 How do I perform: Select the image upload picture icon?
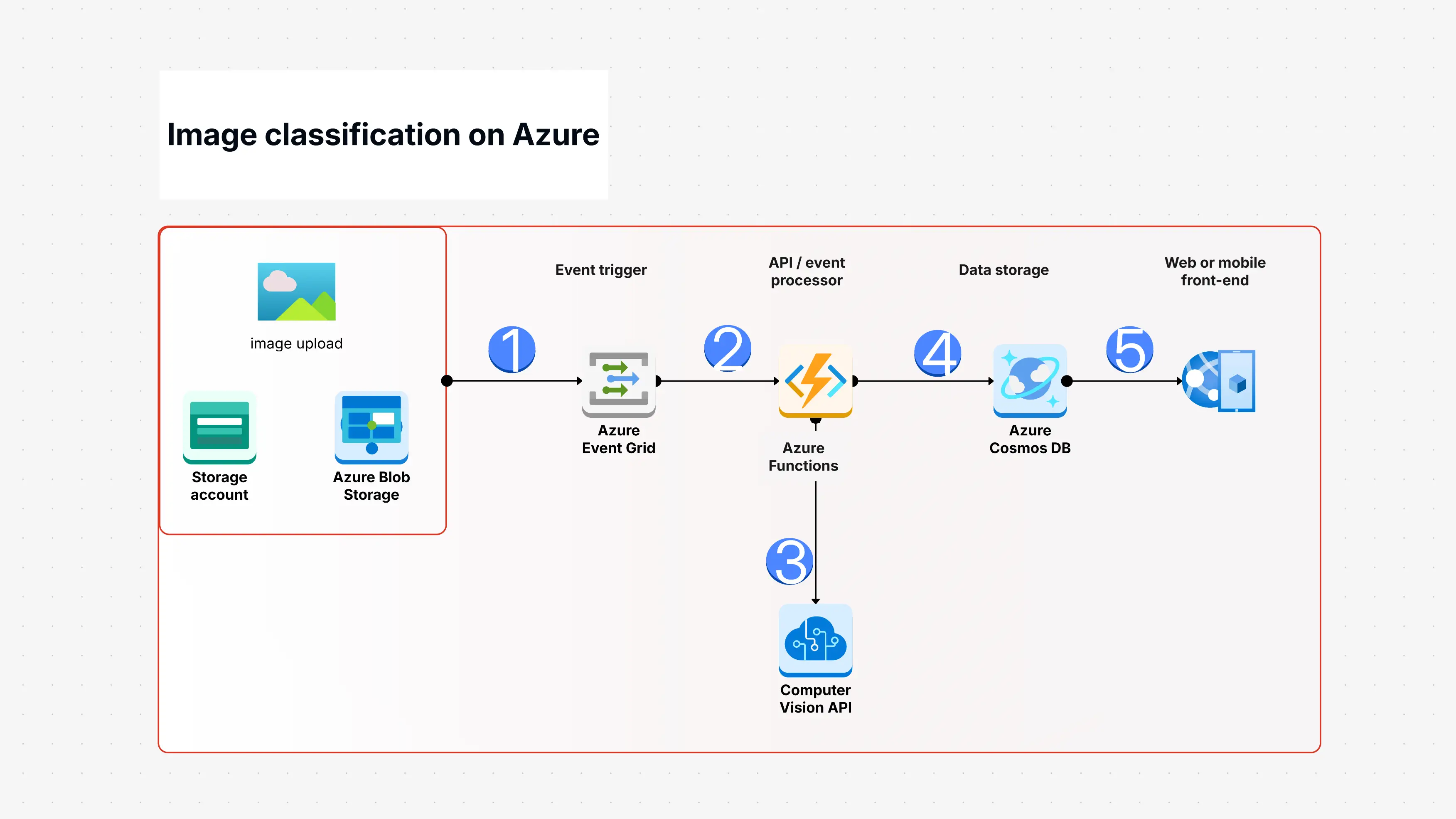point(296,292)
